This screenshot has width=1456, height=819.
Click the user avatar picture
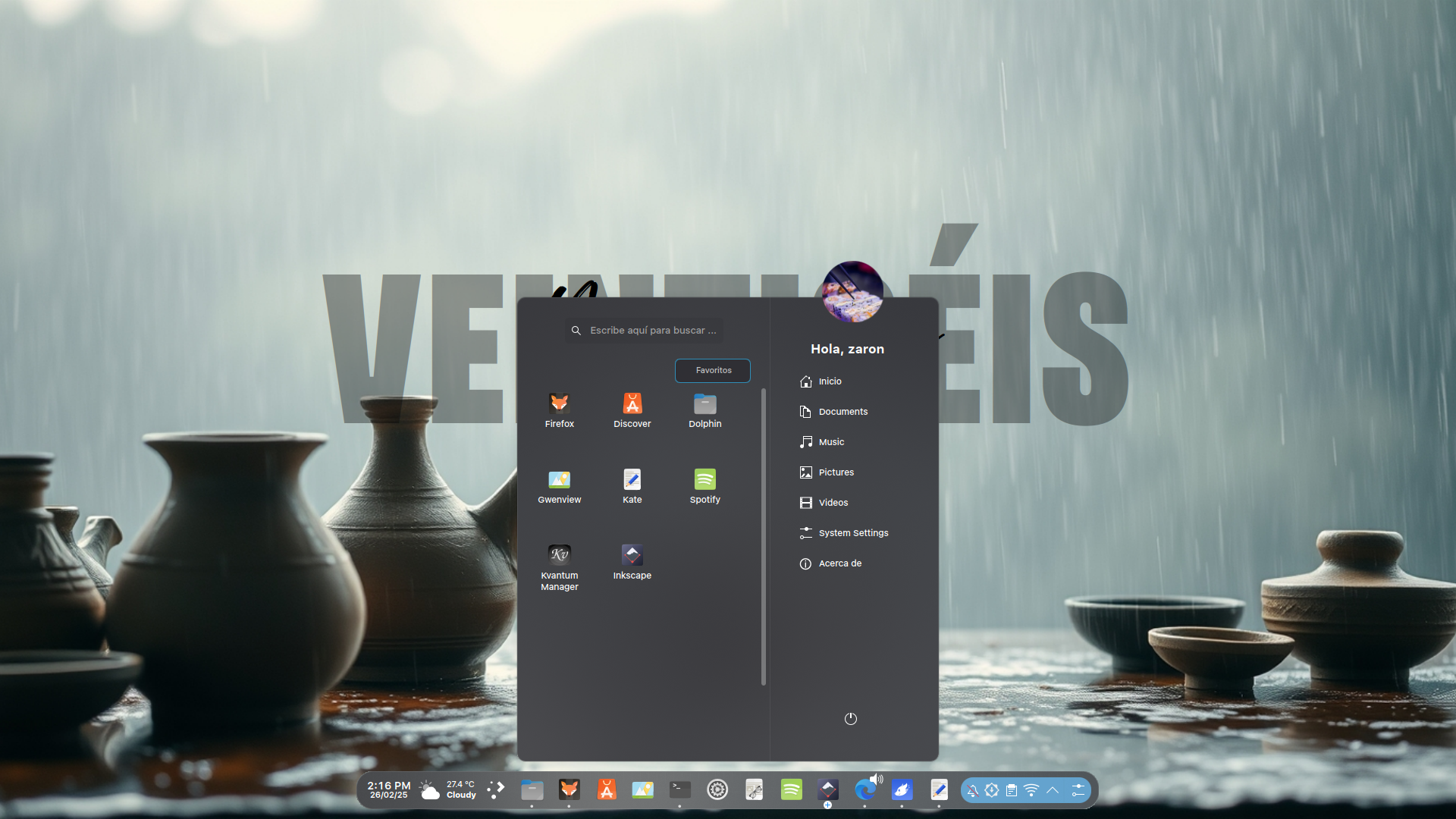[852, 292]
